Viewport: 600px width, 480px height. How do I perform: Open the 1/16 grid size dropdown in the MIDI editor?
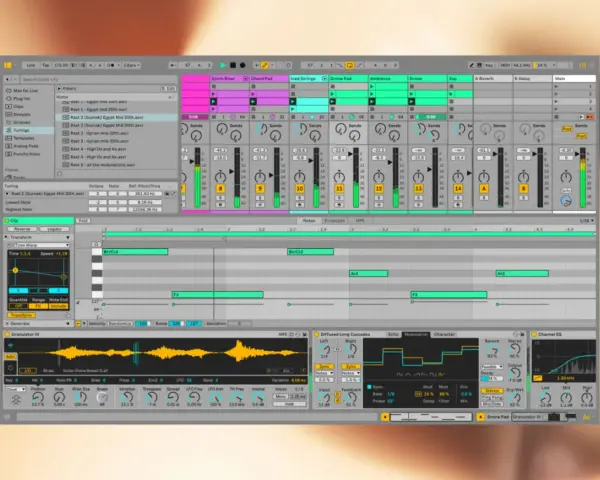(x=587, y=221)
